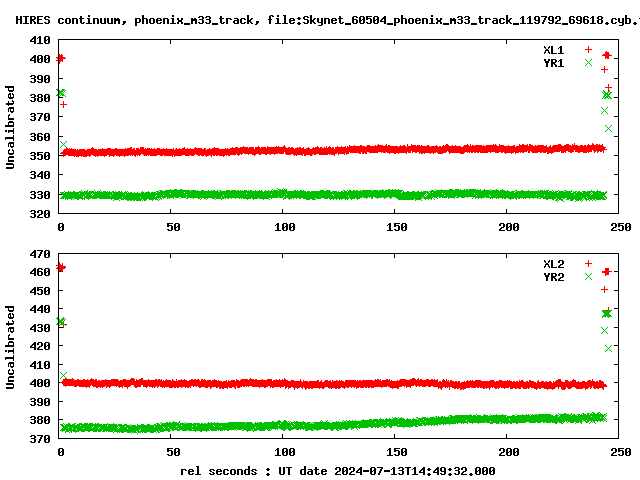
Task: Click the red plus marker beside XL2 legend
Action: pos(588,264)
